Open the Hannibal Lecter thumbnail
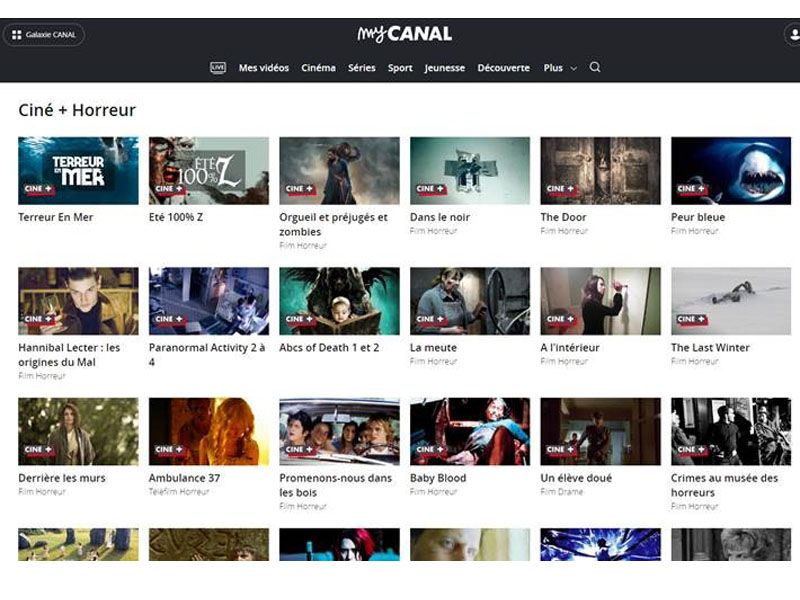800x600 pixels. click(x=78, y=301)
